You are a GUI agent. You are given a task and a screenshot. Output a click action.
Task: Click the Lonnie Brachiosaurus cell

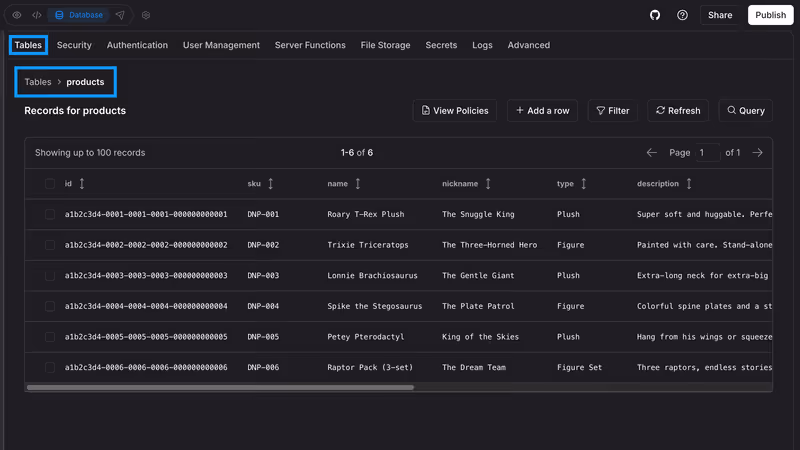[x=372, y=276]
